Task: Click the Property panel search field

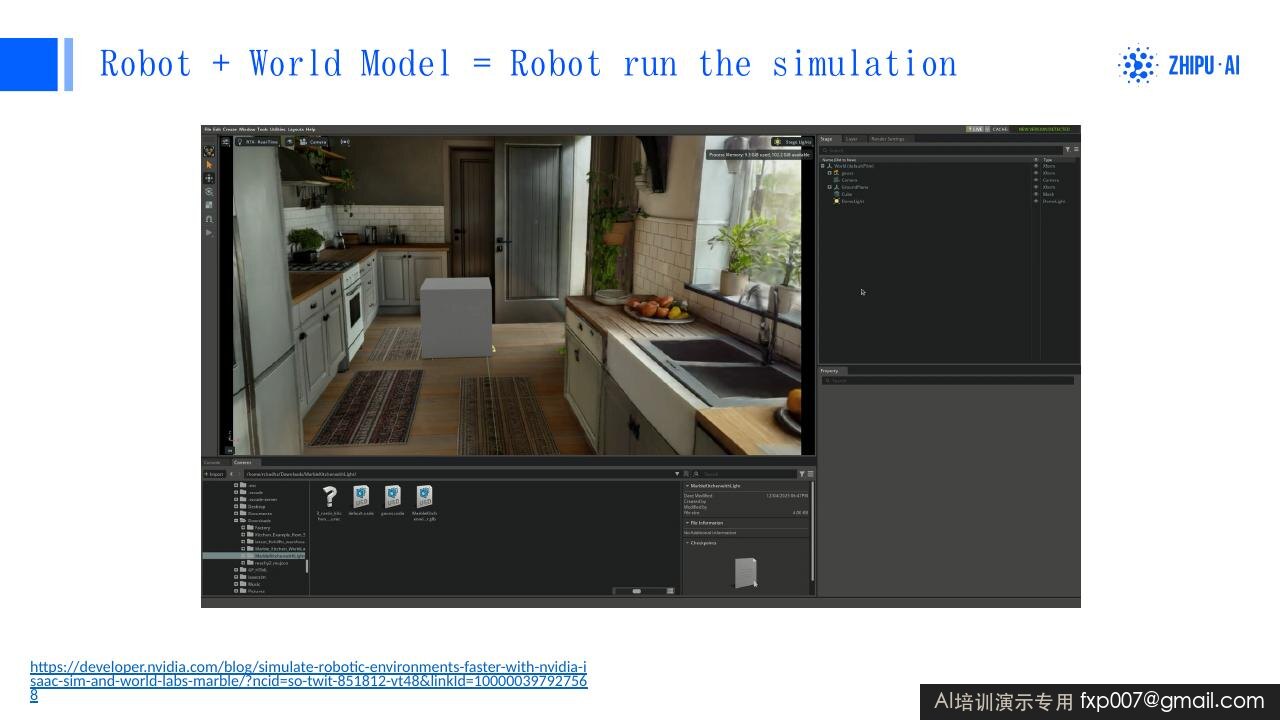Action: pyautogui.click(x=947, y=381)
